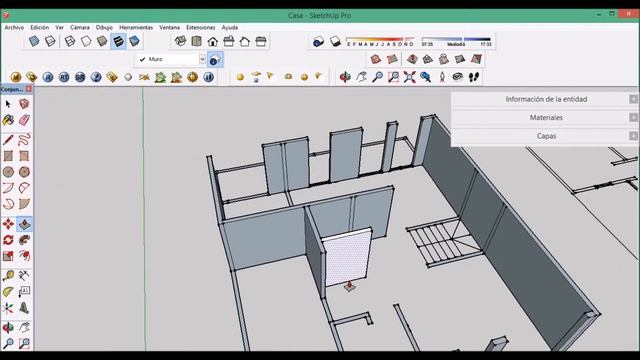This screenshot has height=360, width=640.
Task: Pick the Scale tool
Action: pos(8,256)
